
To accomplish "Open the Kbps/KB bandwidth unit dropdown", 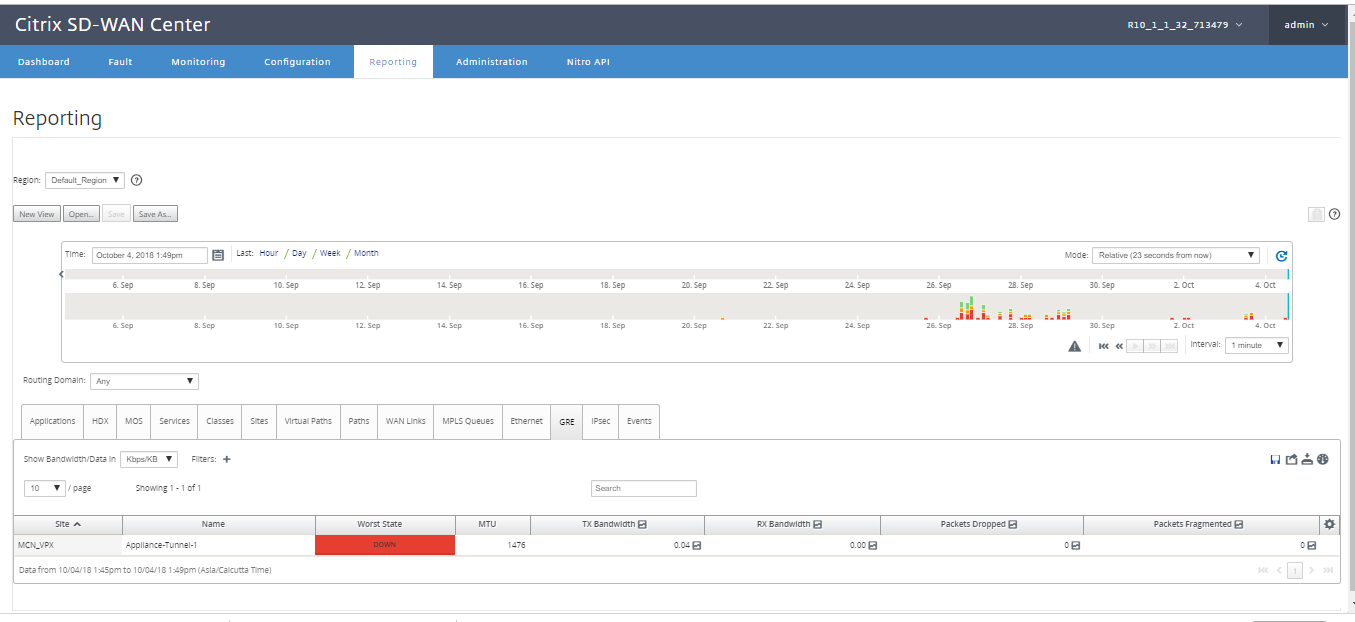I will 149,460.
